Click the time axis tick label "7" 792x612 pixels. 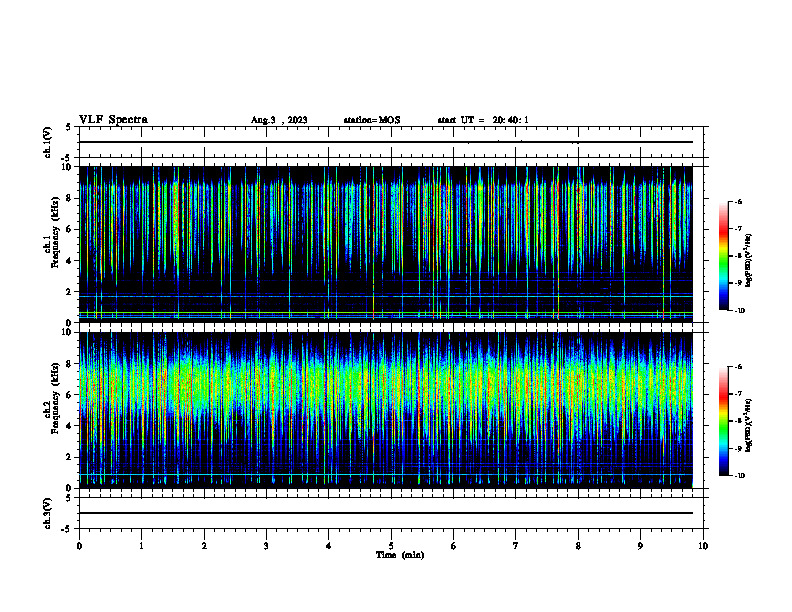[516, 546]
